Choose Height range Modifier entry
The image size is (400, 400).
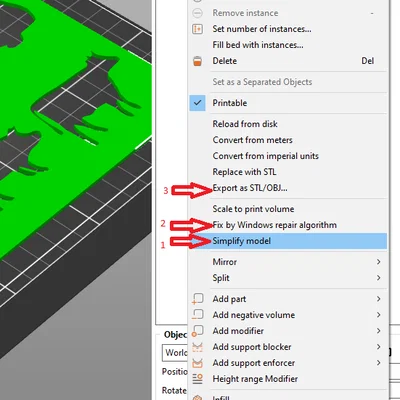pos(255,379)
